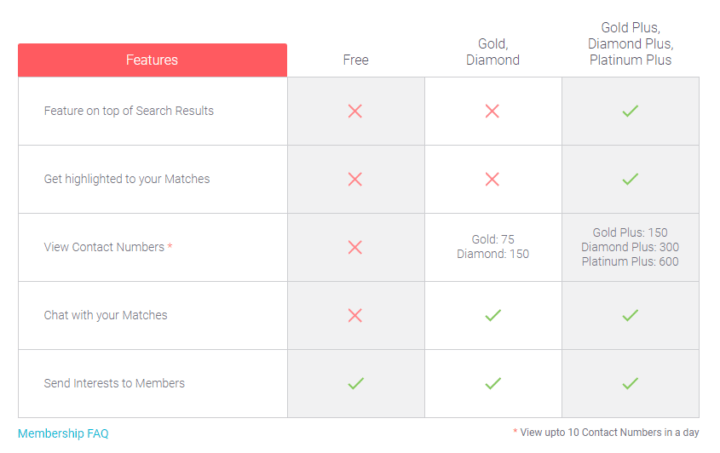Click Plus plans check for Chat with Matches
This screenshot has height=453, width=720.
(x=630, y=315)
